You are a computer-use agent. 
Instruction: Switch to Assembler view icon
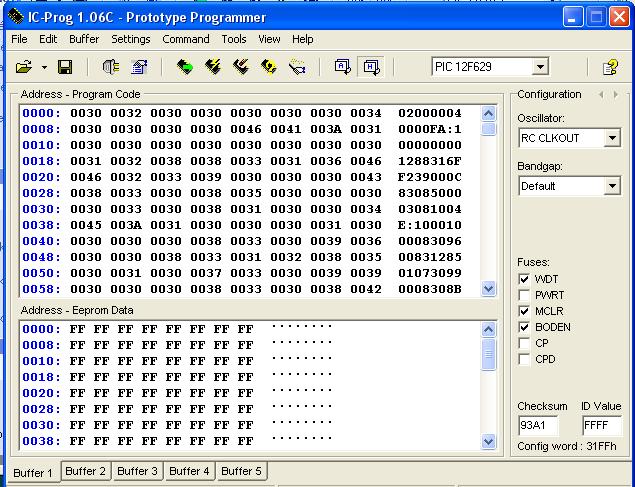[x=343, y=67]
